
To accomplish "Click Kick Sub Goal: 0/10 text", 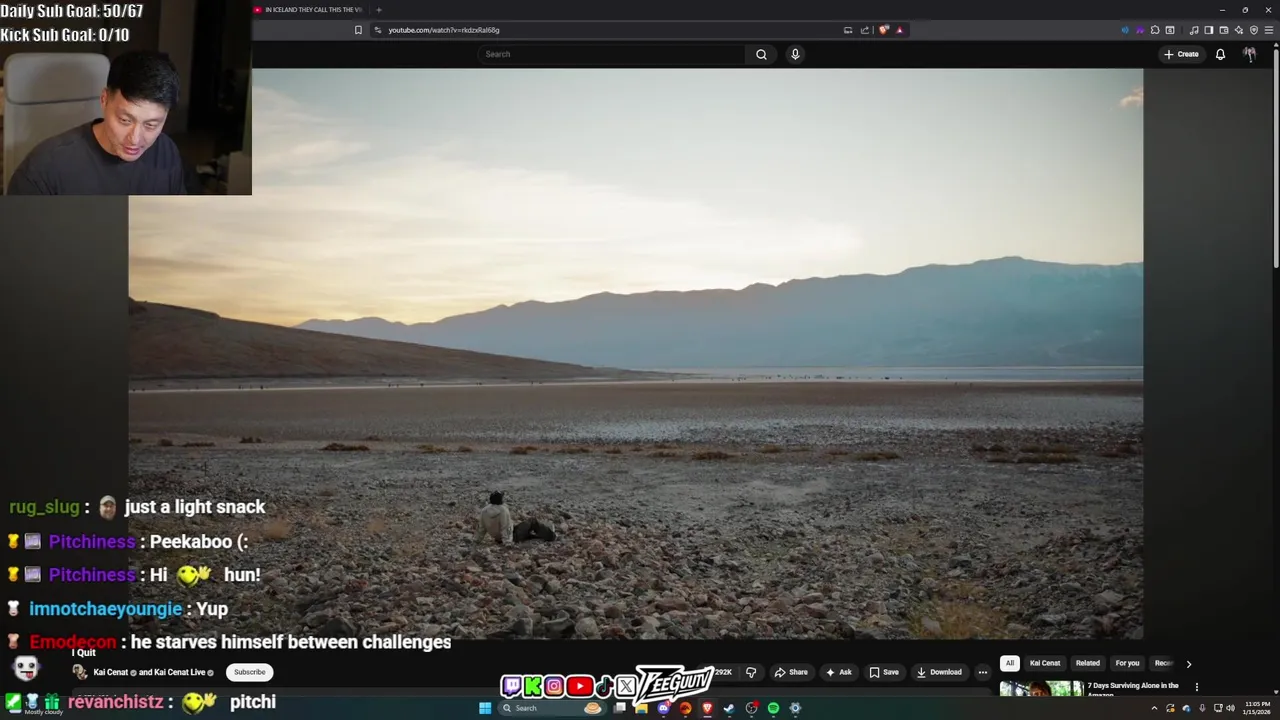I will tap(65, 35).
